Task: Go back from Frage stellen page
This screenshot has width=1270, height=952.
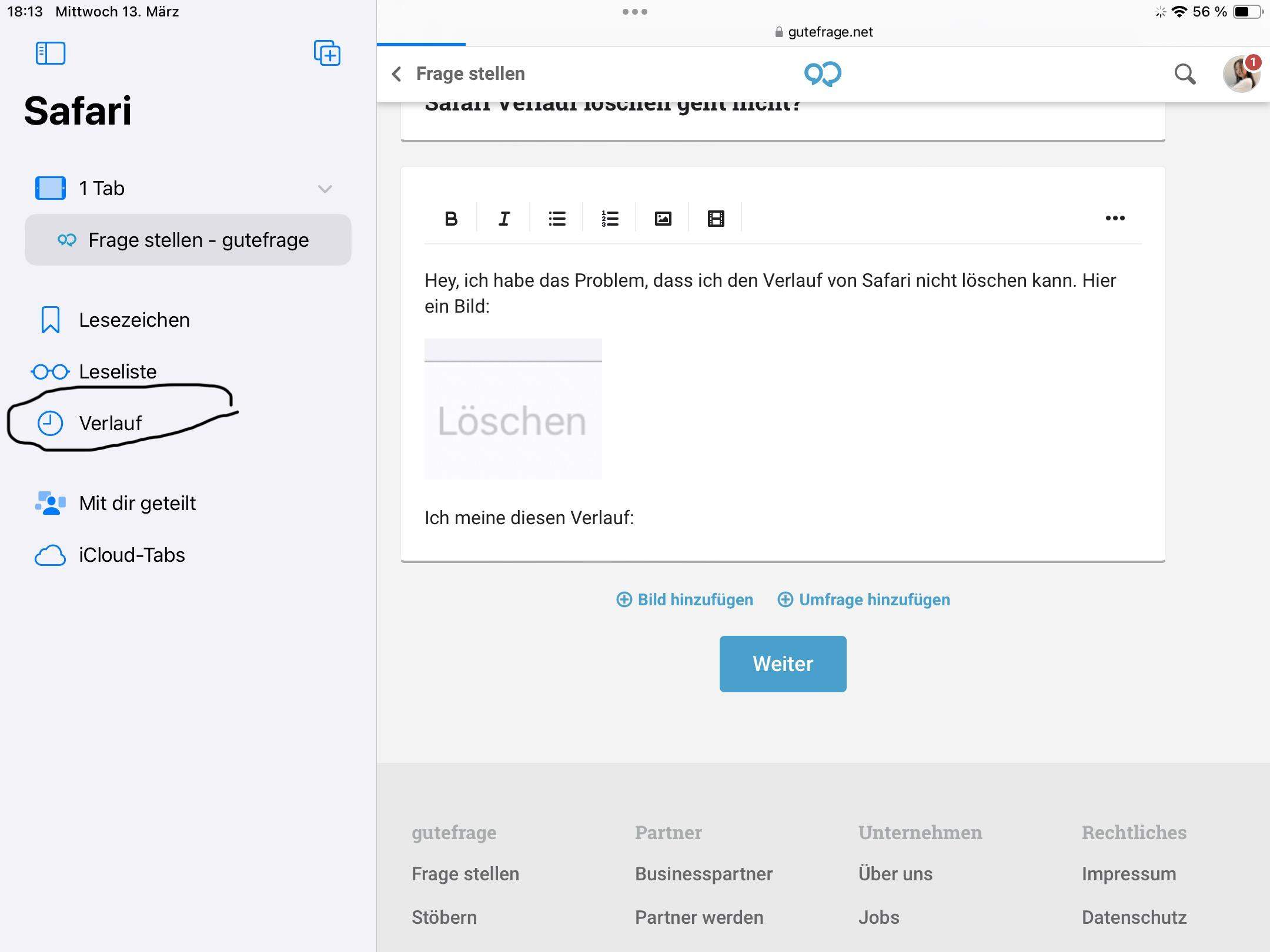Action: 397,74
